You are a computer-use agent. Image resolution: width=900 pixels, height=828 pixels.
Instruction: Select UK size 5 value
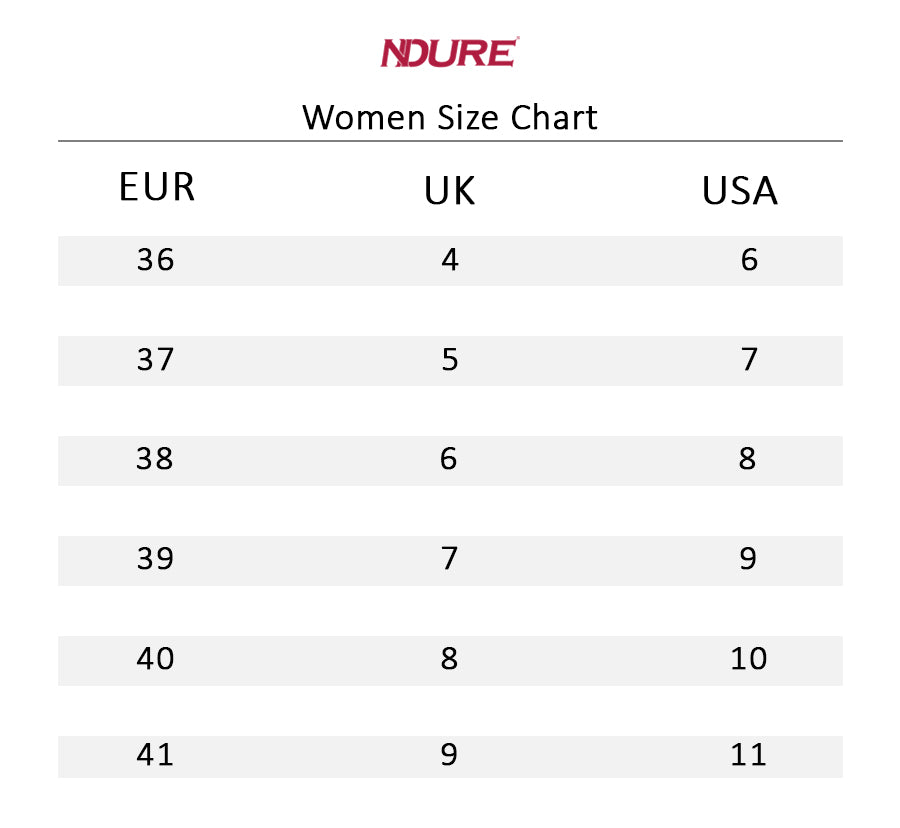tap(450, 360)
